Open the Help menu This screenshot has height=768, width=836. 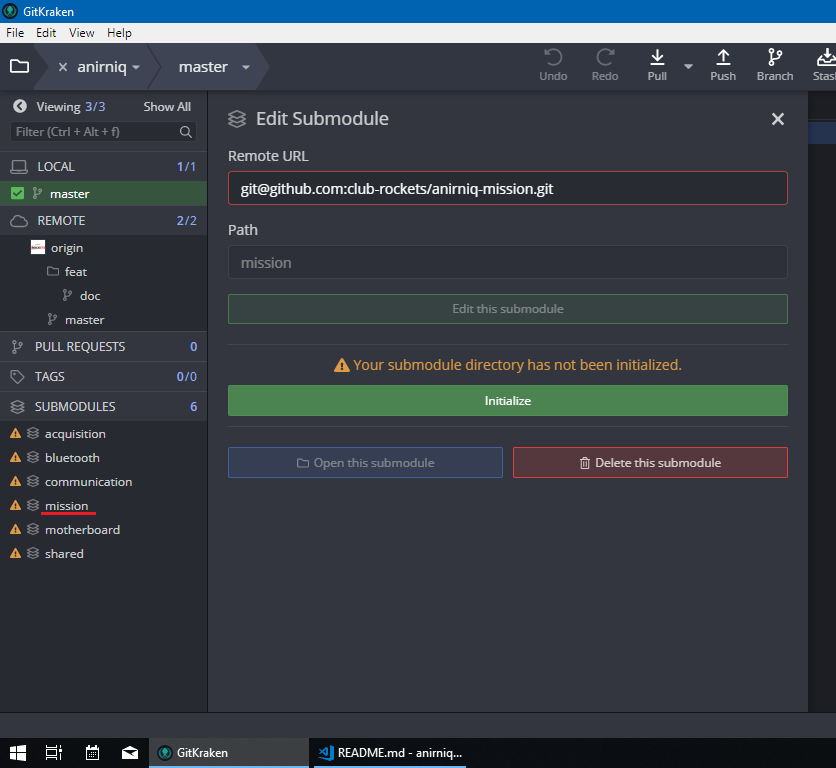[x=119, y=33]
